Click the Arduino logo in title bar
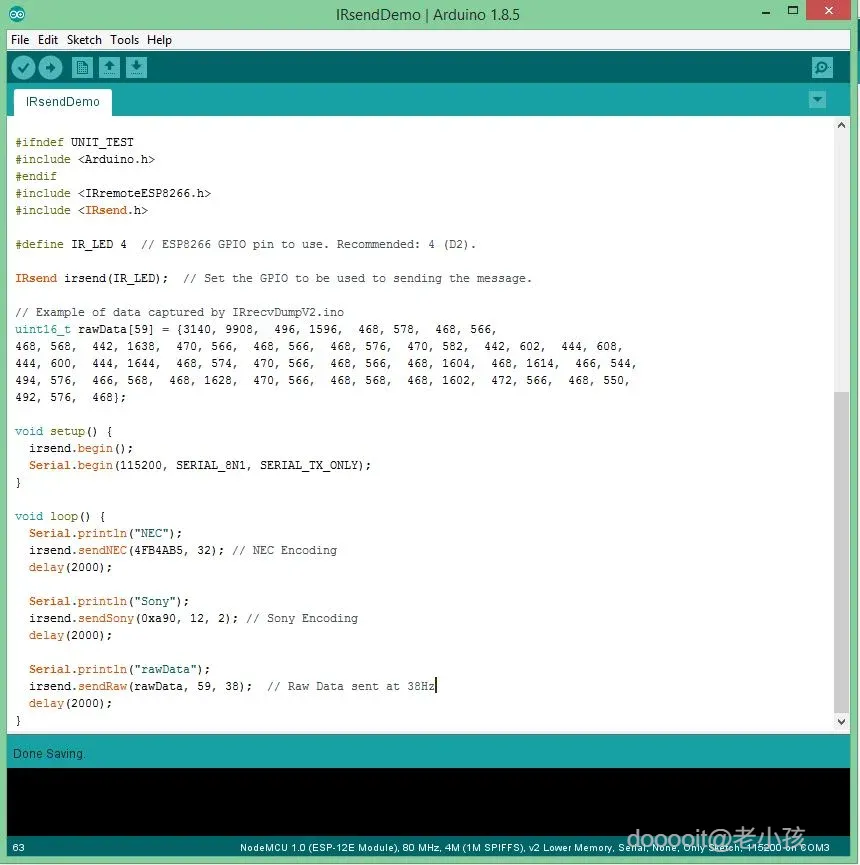860x865 pixels. [x=17, y=14]
